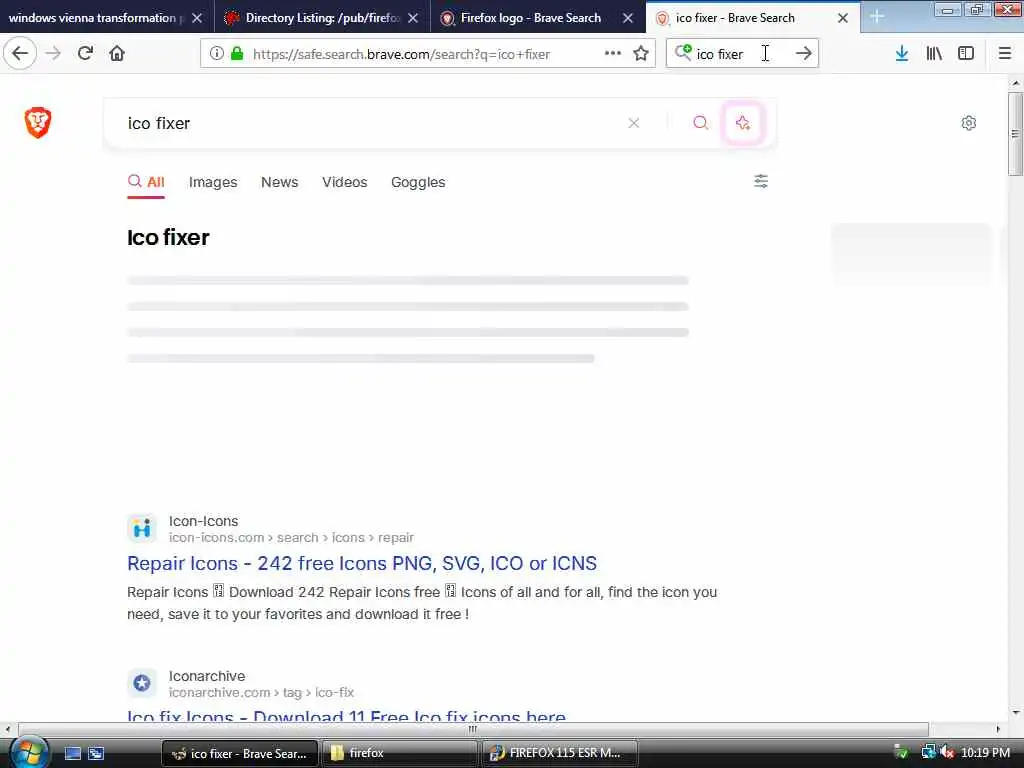The height and width of the screenshot is (768, 1024).
Task: Submit search bar query with arrow
Action: coord(804,54)
